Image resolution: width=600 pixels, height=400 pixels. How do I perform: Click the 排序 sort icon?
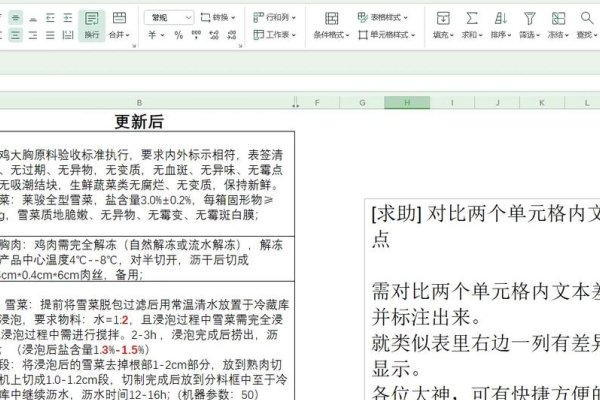pos(501,18)
